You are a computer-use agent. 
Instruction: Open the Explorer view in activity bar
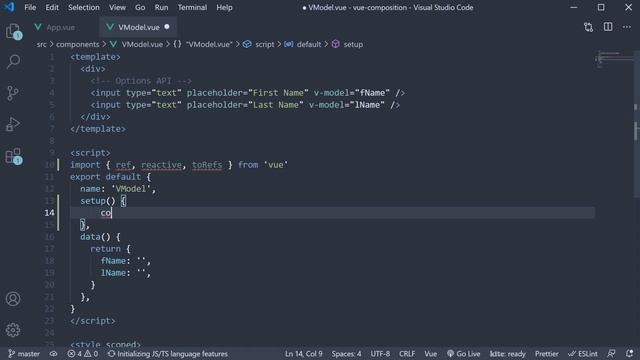tap(13, 31)
